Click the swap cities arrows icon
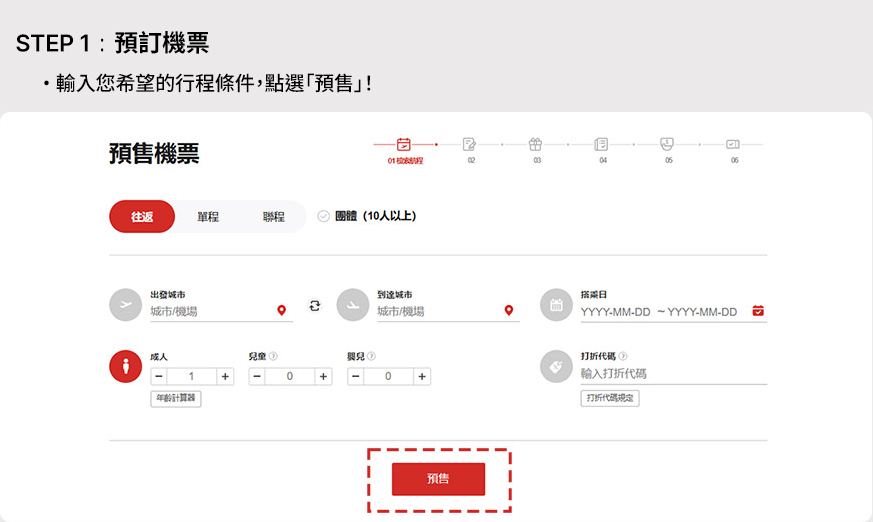873x522 pixels. pyautogui.click(x=315, y=306)
